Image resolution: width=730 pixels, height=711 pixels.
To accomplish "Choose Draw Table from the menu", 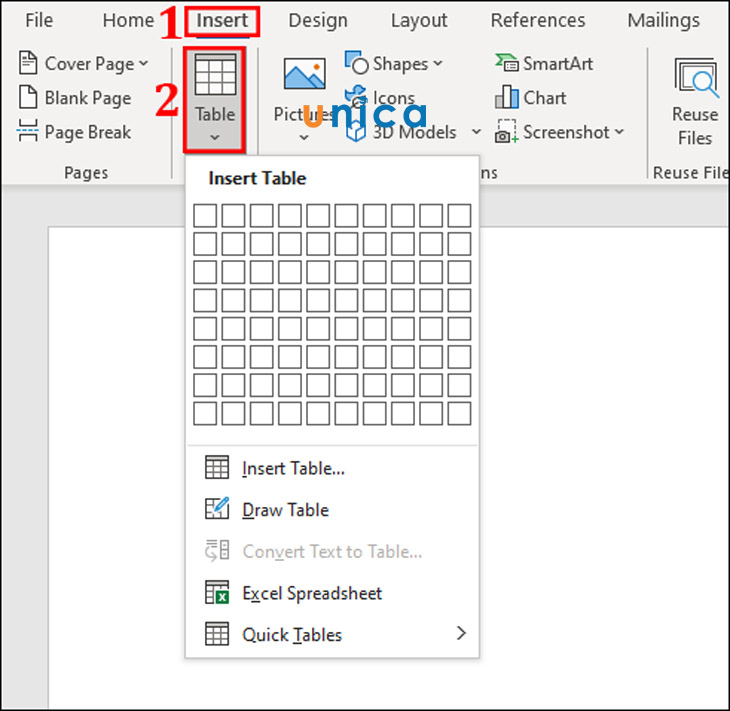I will [x=285, y=510].
